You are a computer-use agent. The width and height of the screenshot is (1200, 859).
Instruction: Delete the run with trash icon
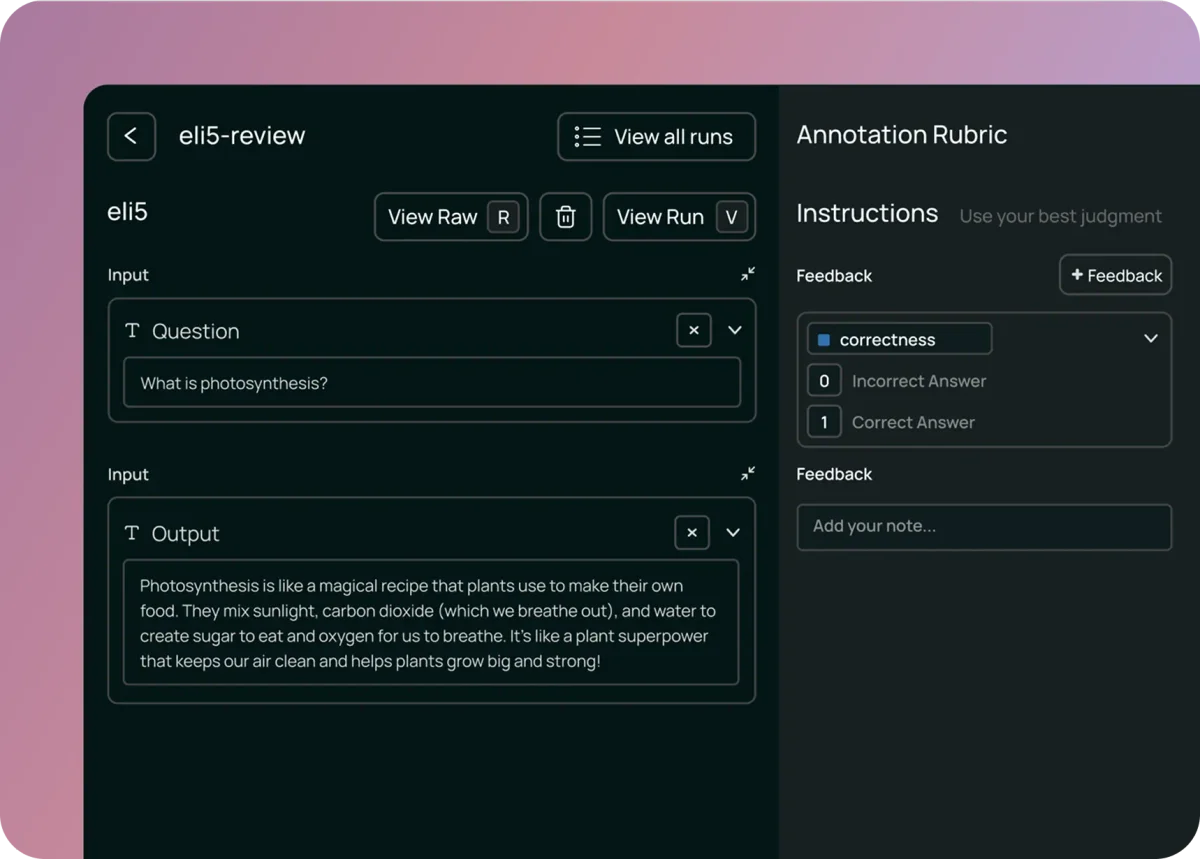565,217
